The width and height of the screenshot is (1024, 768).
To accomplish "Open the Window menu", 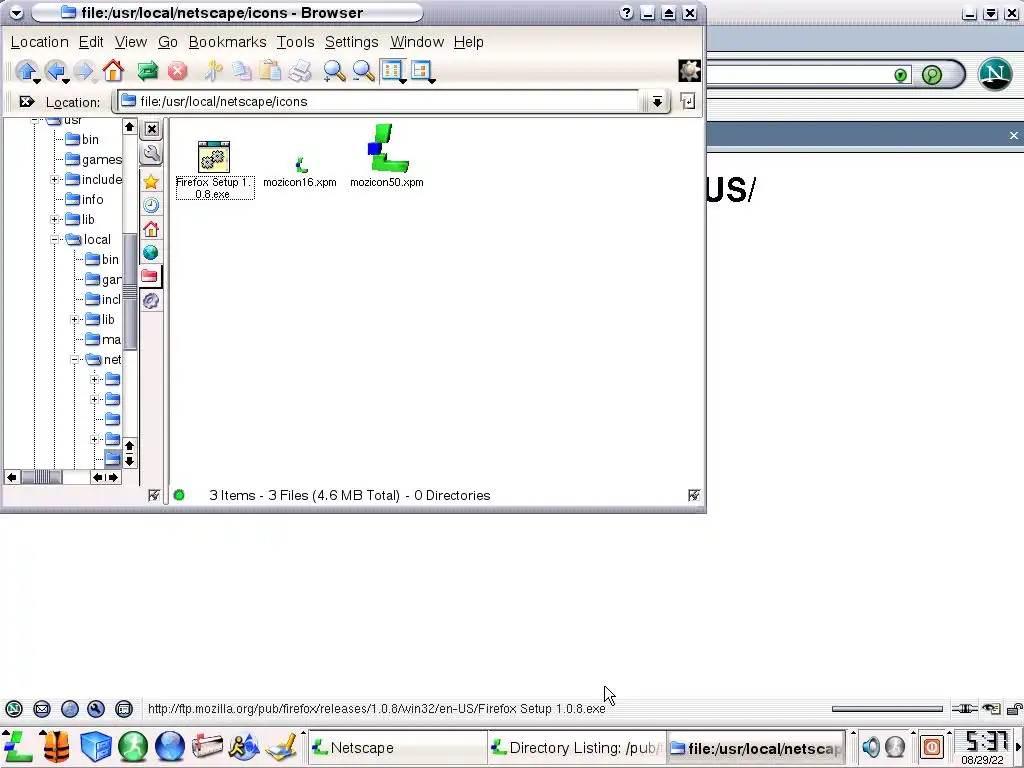I will pos(417,42).
